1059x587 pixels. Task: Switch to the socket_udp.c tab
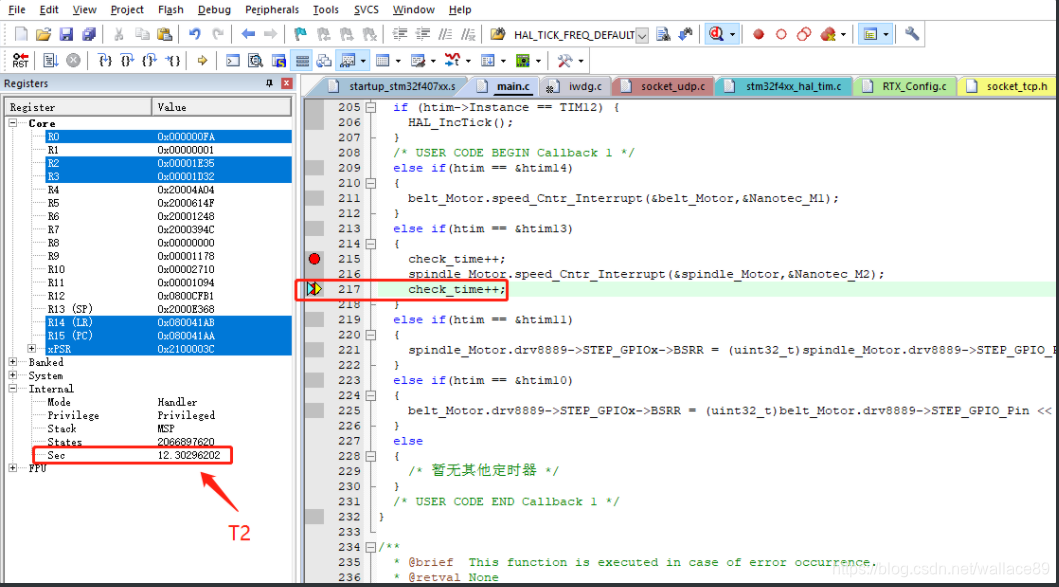click(662, 86)
